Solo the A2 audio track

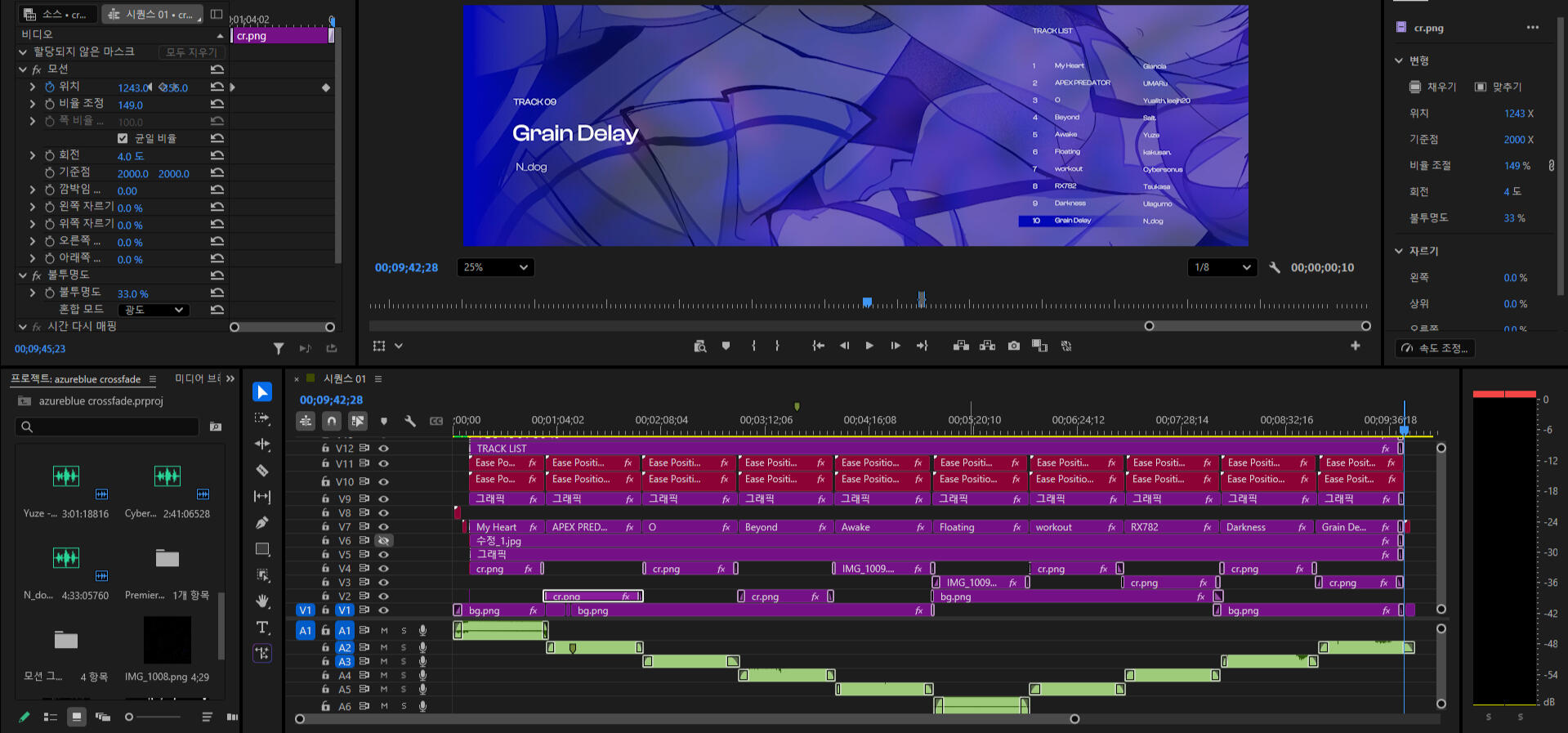click(x=404, y=648)
